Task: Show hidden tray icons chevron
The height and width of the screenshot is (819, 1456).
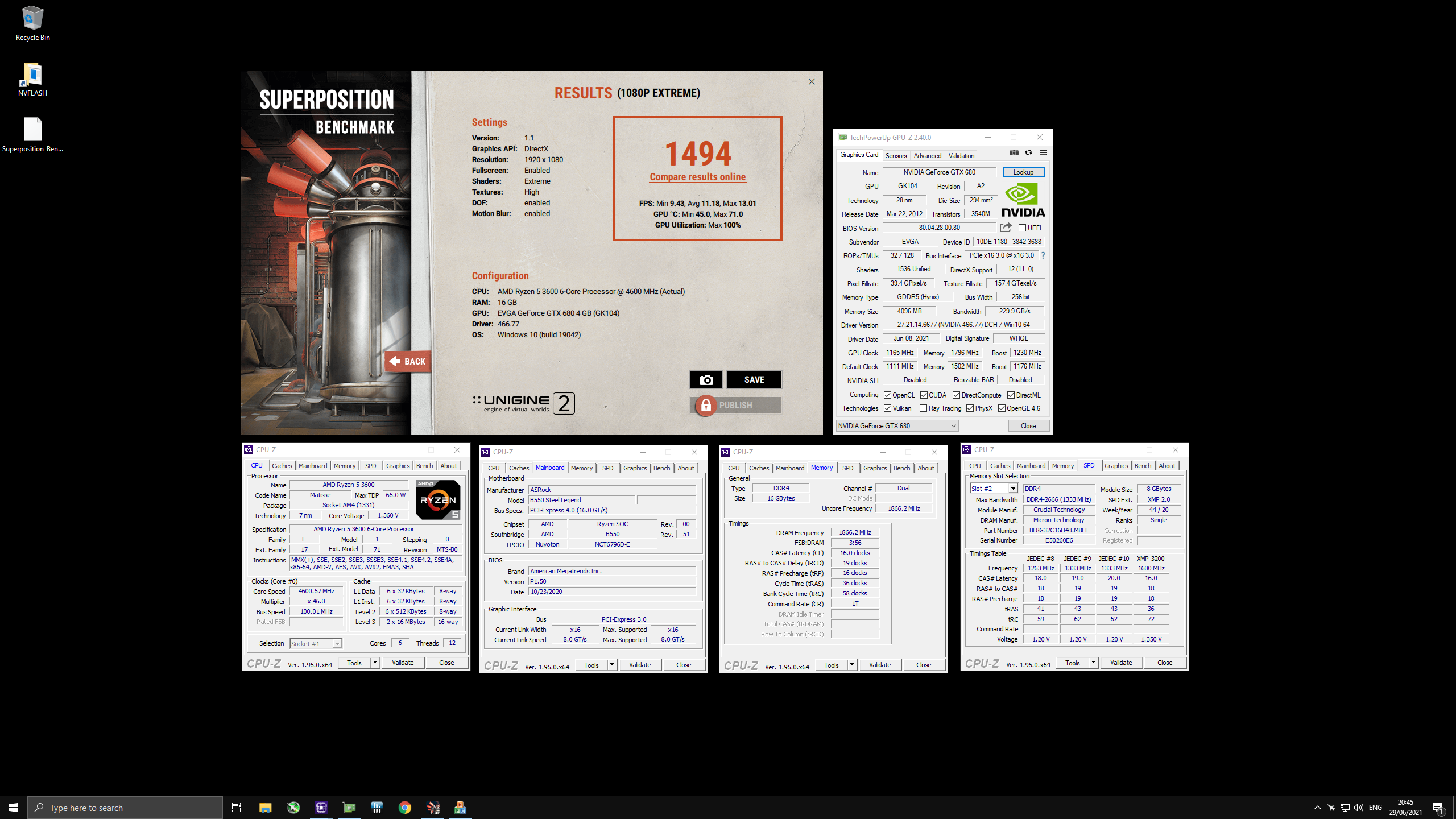Action: (x=1317, y=808)
